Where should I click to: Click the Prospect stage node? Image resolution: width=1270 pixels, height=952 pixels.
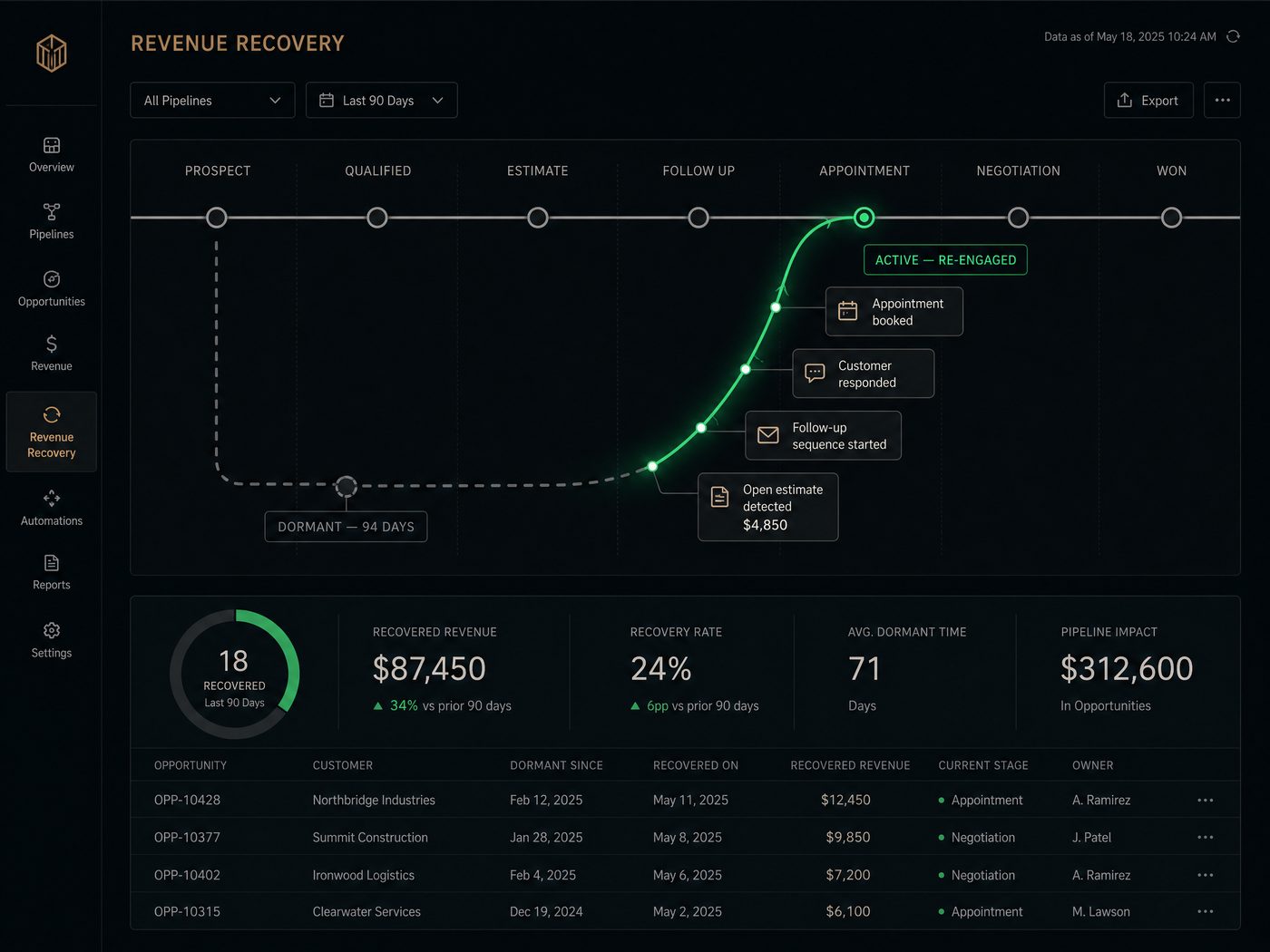[x=217, y=218]
